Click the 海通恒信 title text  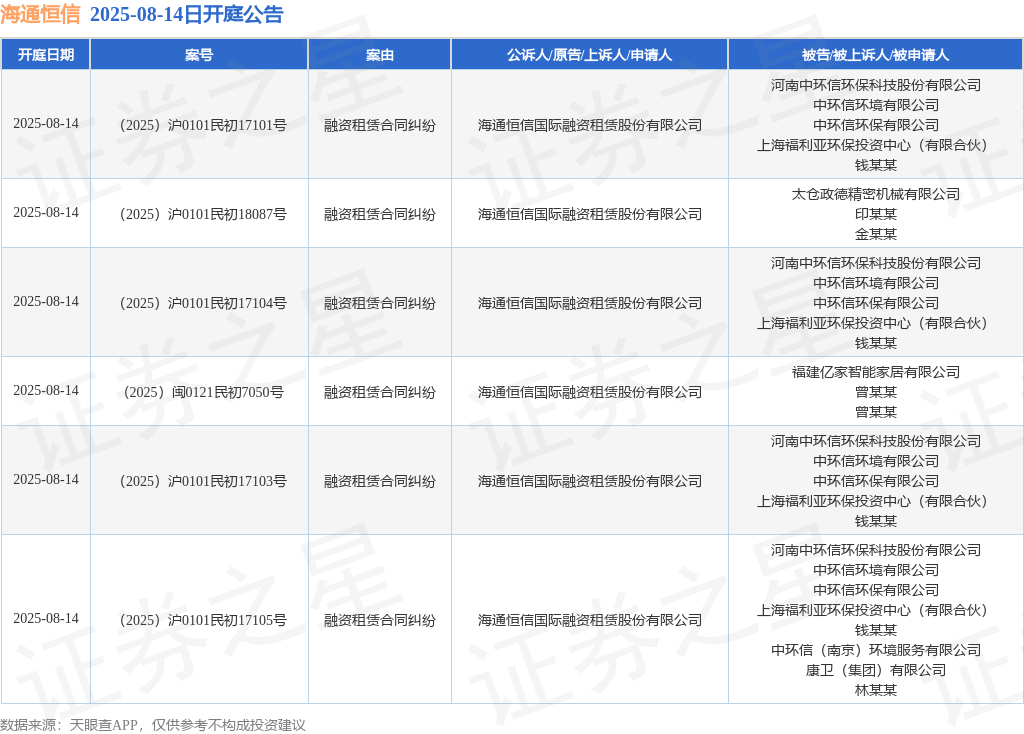pos(40,14)
